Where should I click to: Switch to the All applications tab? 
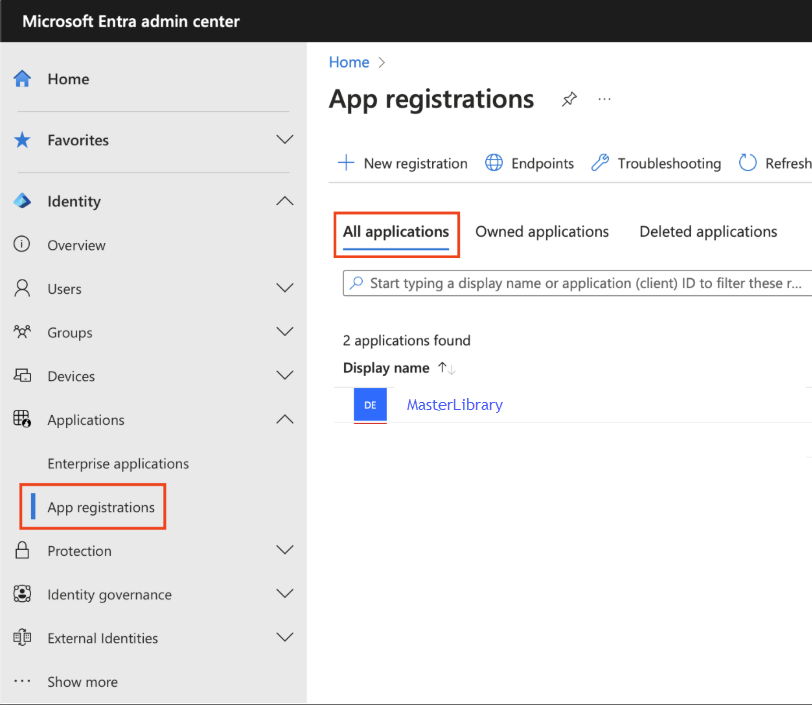(x=396, y=232)
